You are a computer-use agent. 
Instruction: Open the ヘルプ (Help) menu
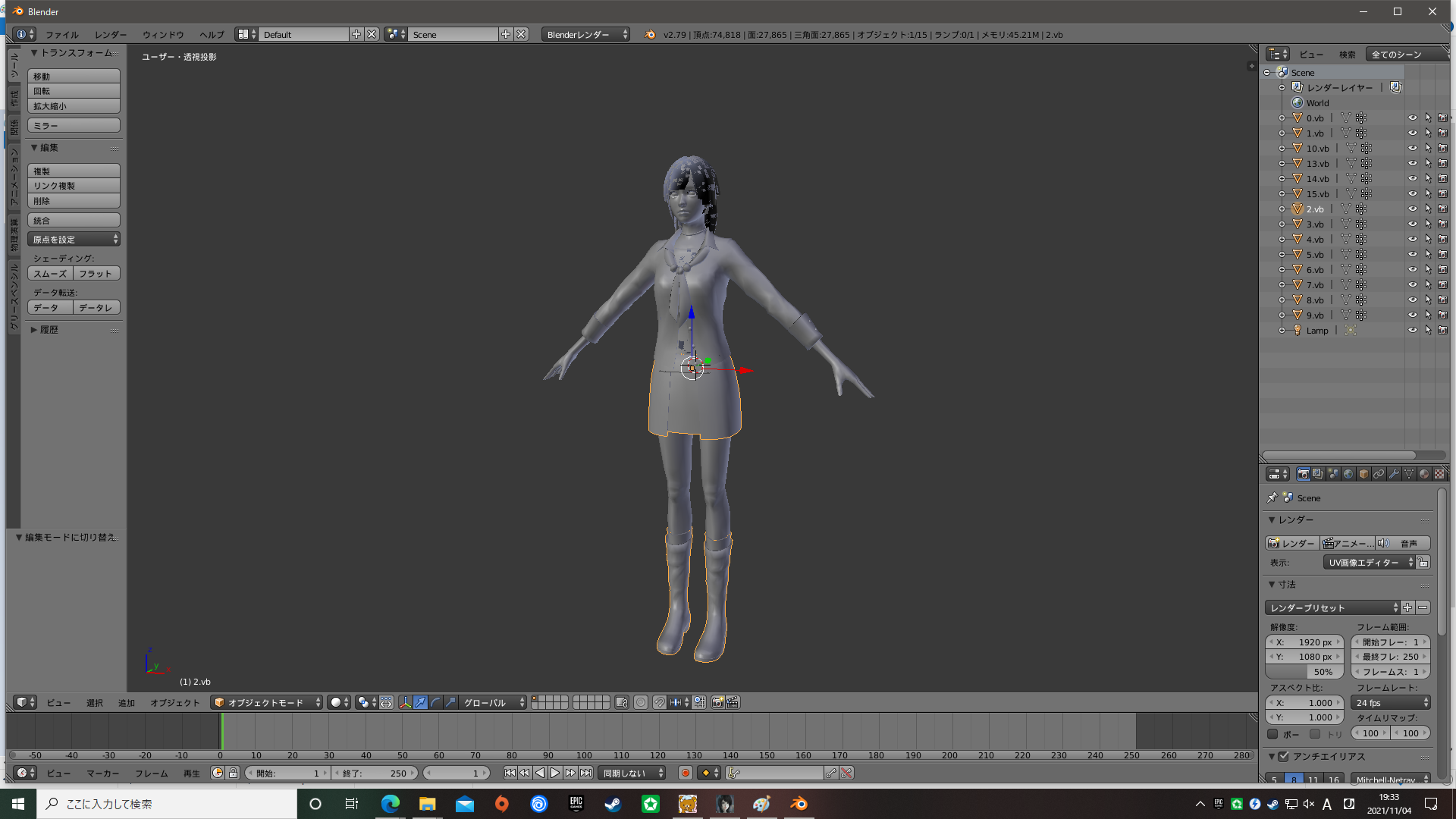[x=212, y=34]
